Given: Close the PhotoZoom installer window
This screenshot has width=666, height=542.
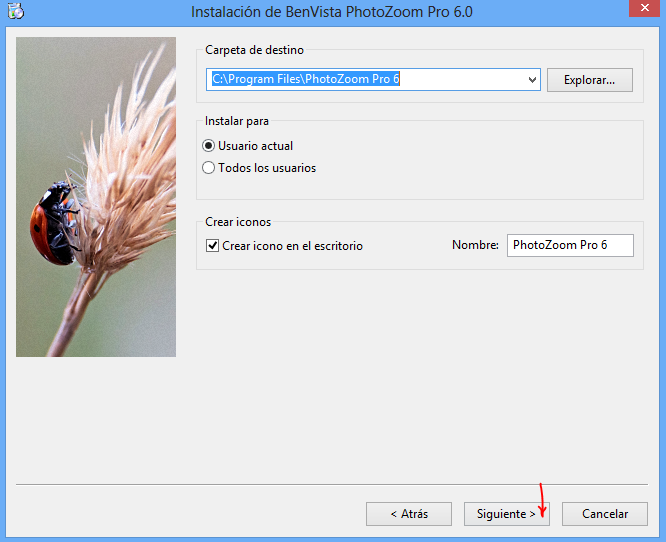Looking at the screenshot, I should (x=644, y=8).
